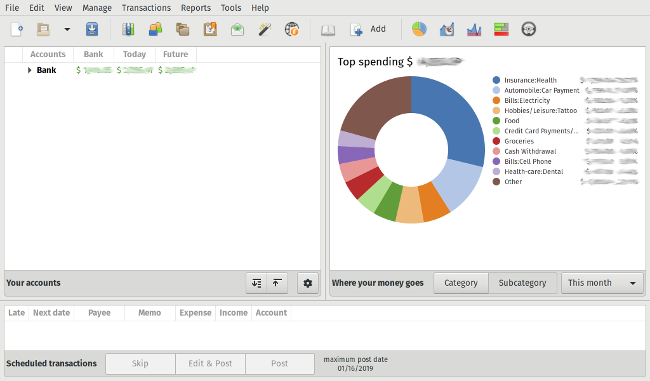Open the Vehicle cost steering wheel icon

529,29
